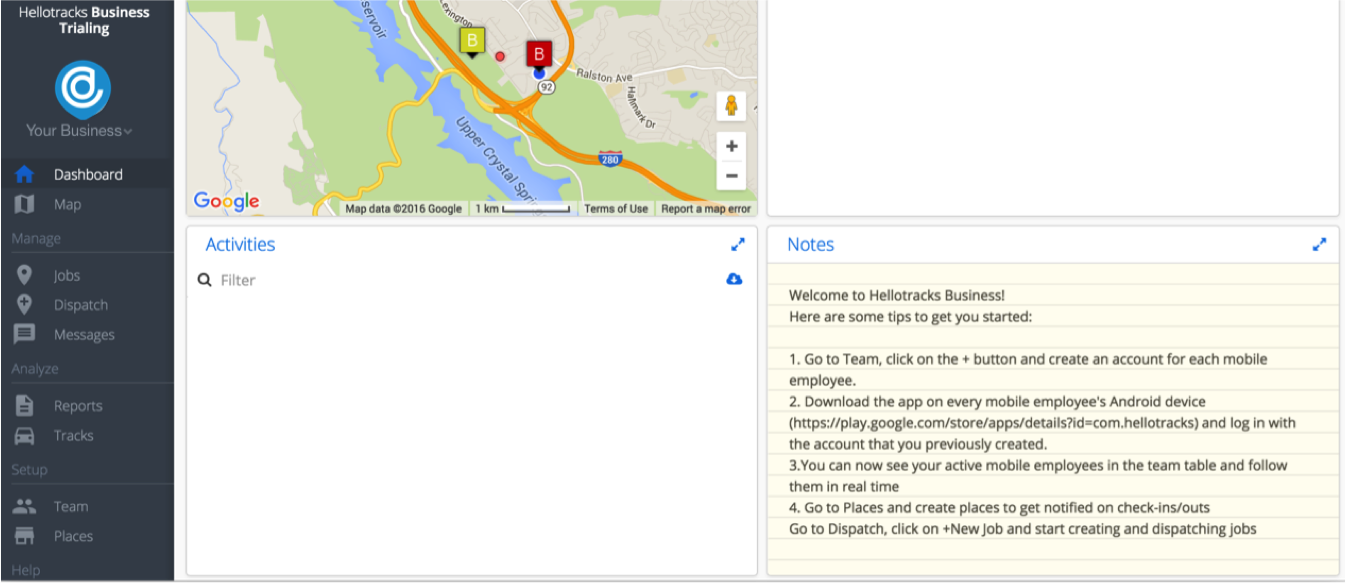
Task: Download activities via cloud icon
Action: pyautogui.click(x=734, y=279)
